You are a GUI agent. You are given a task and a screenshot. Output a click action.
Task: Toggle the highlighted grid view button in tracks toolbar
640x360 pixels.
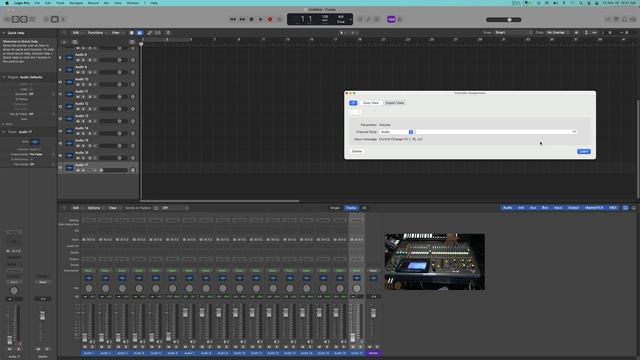click(x=140, y=33)
